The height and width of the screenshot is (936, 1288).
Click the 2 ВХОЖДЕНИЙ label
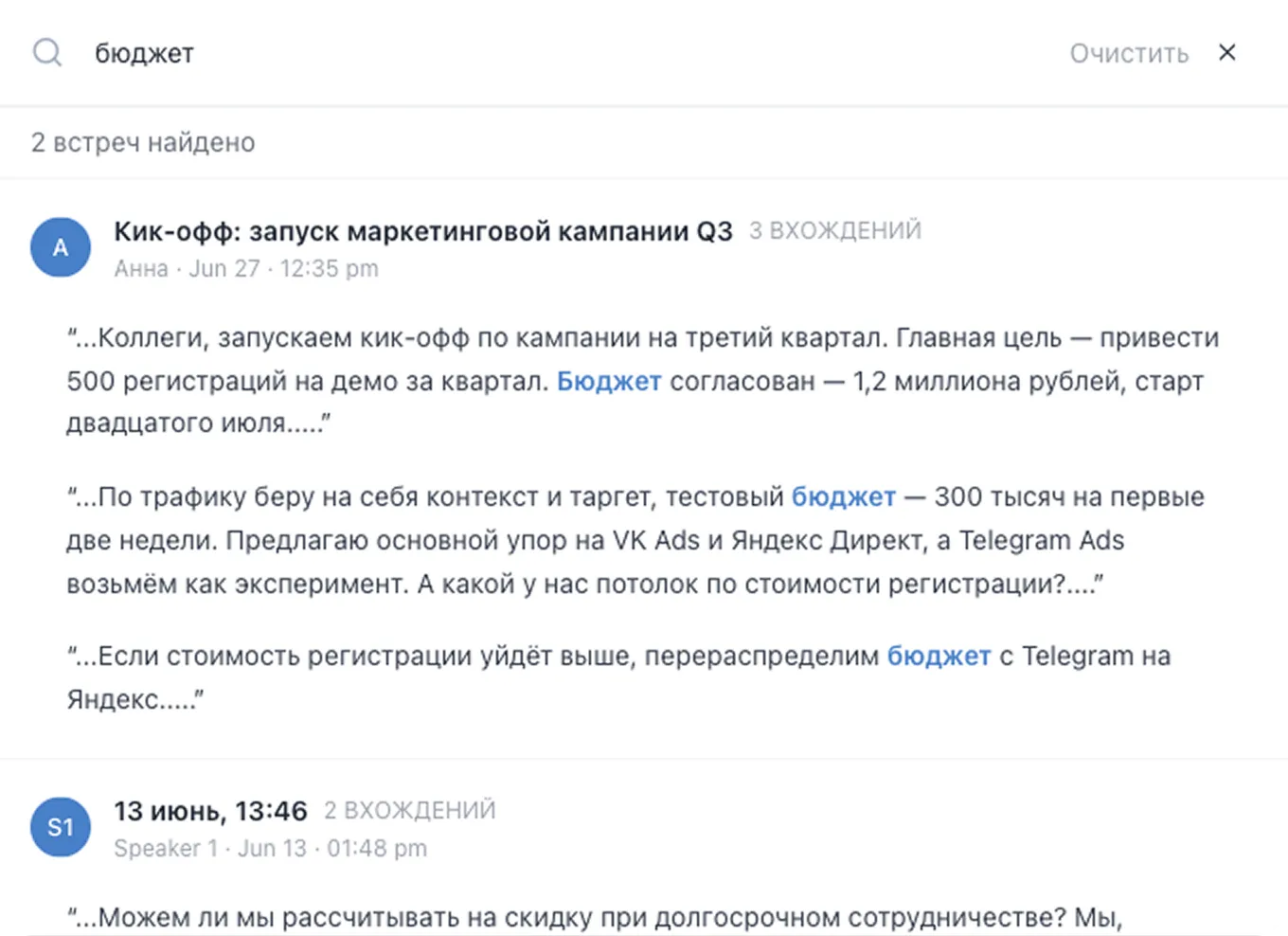click(x=410, y=811)
